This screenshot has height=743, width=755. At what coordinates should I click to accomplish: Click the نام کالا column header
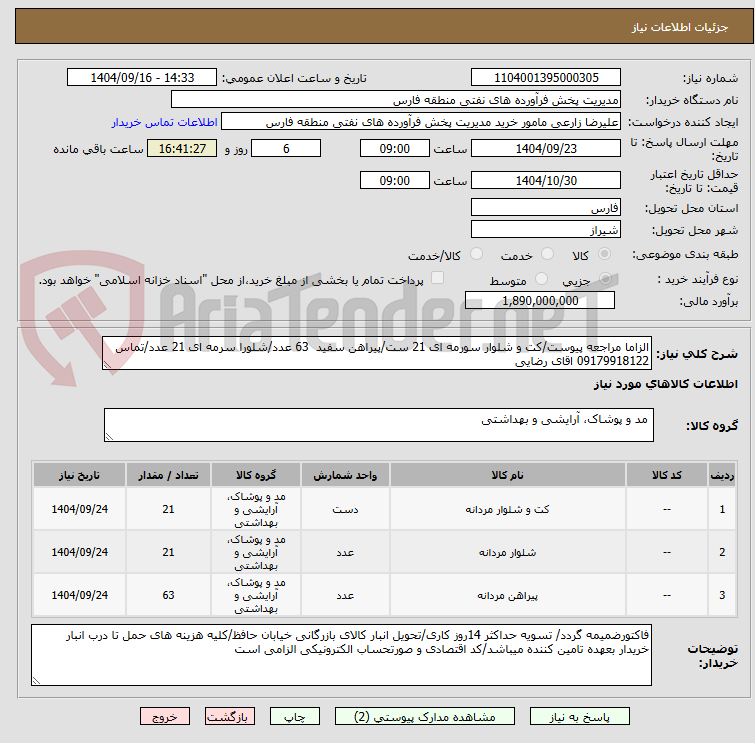[x=508, y=475]
